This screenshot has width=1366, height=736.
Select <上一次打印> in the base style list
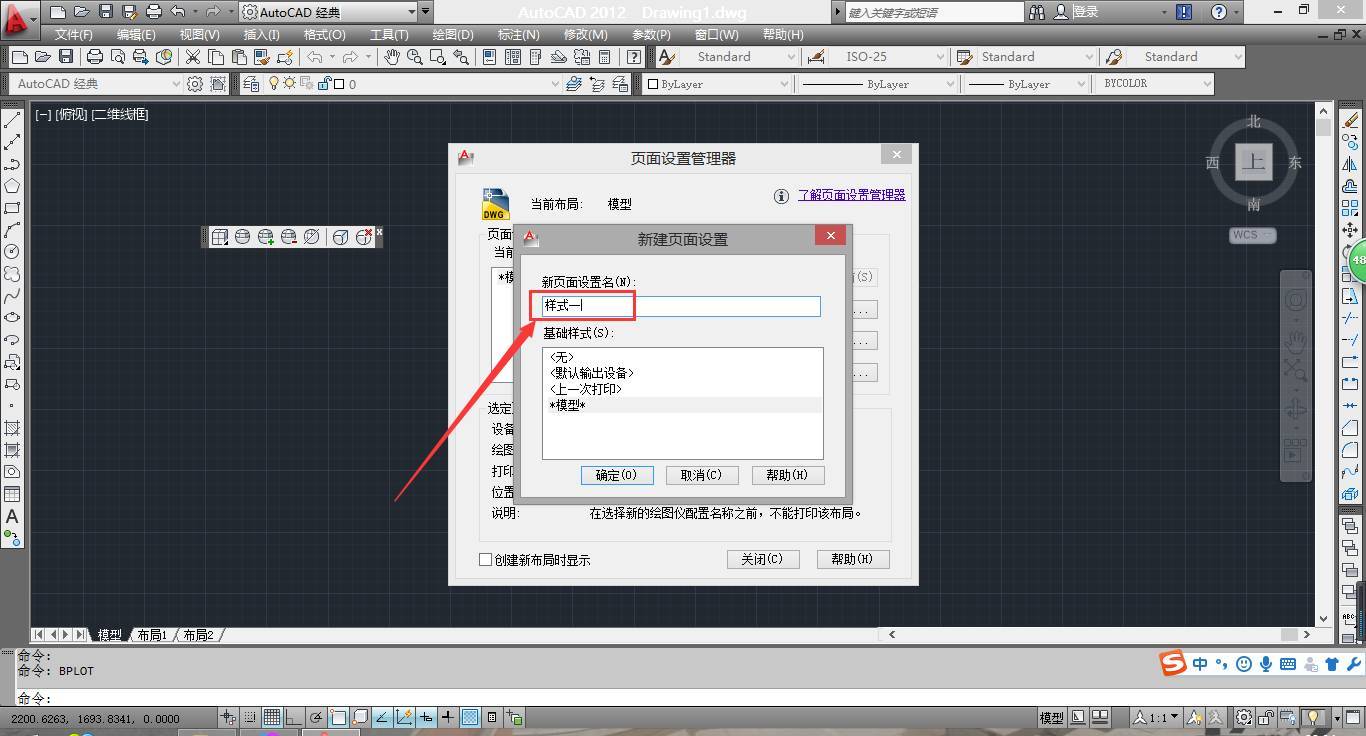click(x=586, y=389)
